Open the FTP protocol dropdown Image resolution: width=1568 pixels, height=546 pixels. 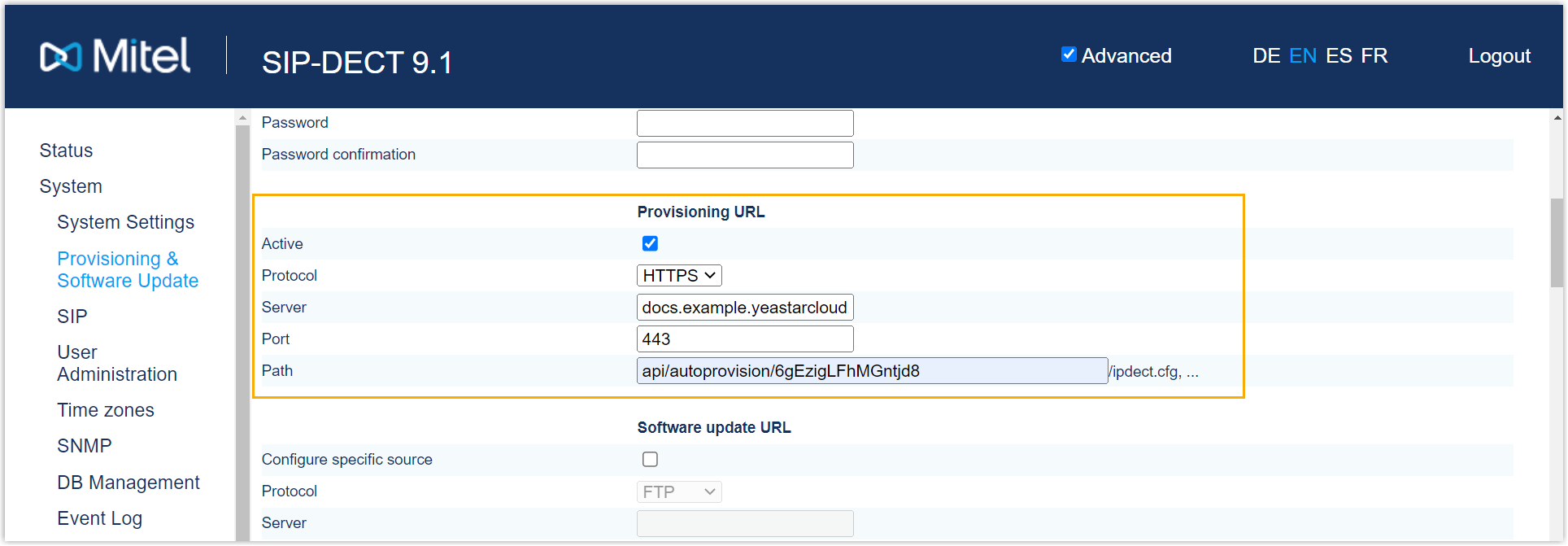pyautogui.click(x=678, y=491)
